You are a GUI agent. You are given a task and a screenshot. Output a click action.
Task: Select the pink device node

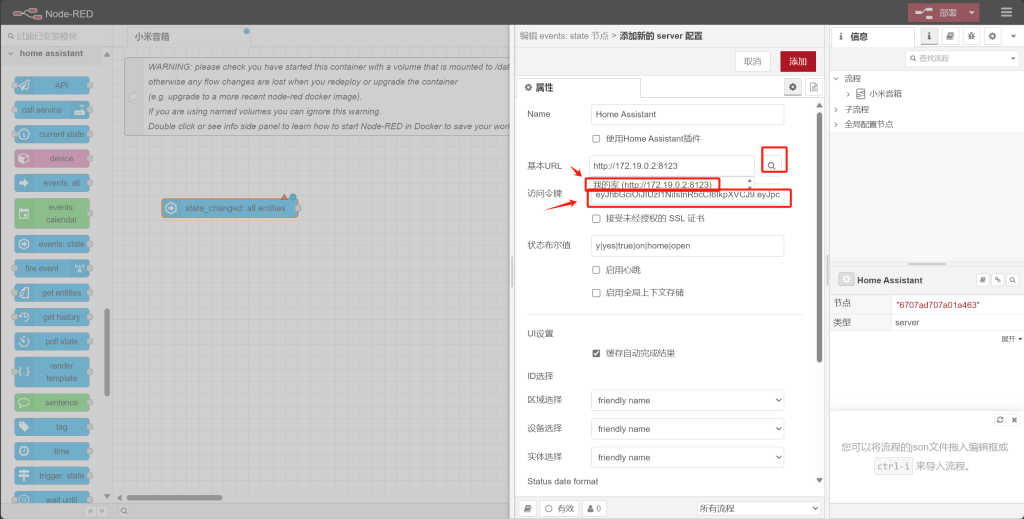coord(52,159)
